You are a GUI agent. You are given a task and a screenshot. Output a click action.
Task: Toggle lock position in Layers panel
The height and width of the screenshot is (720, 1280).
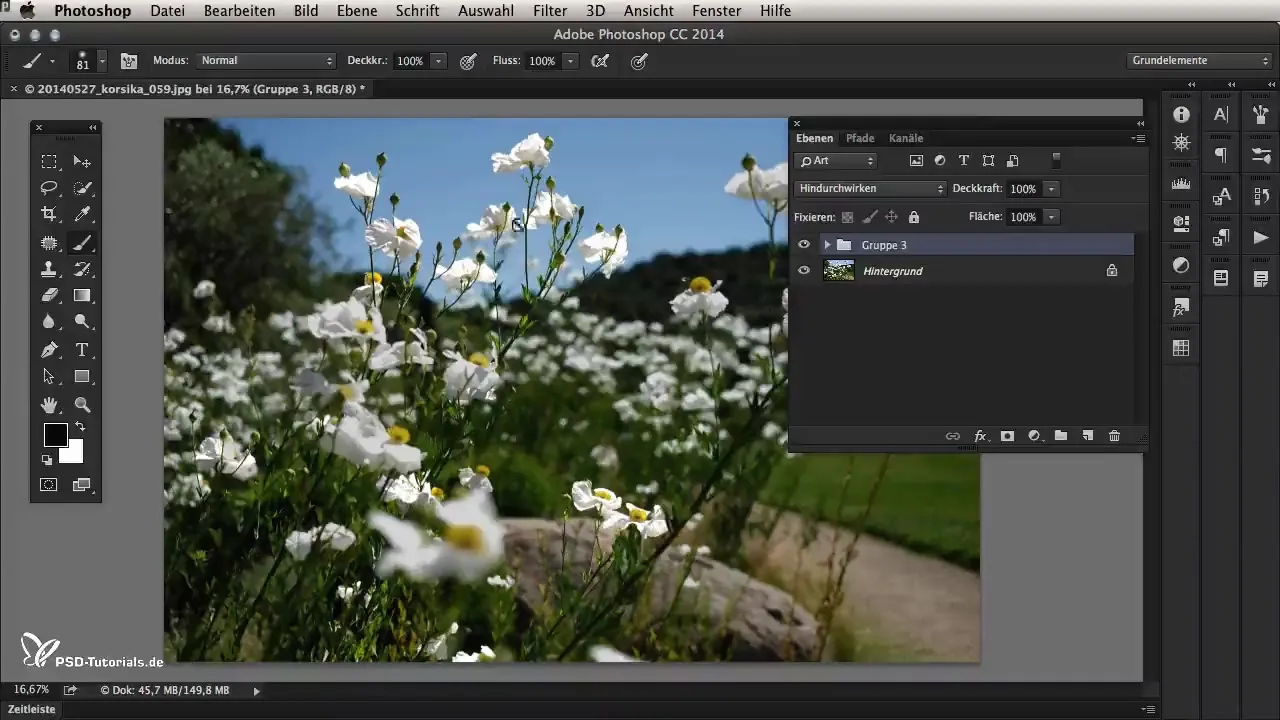coord(891,216)
